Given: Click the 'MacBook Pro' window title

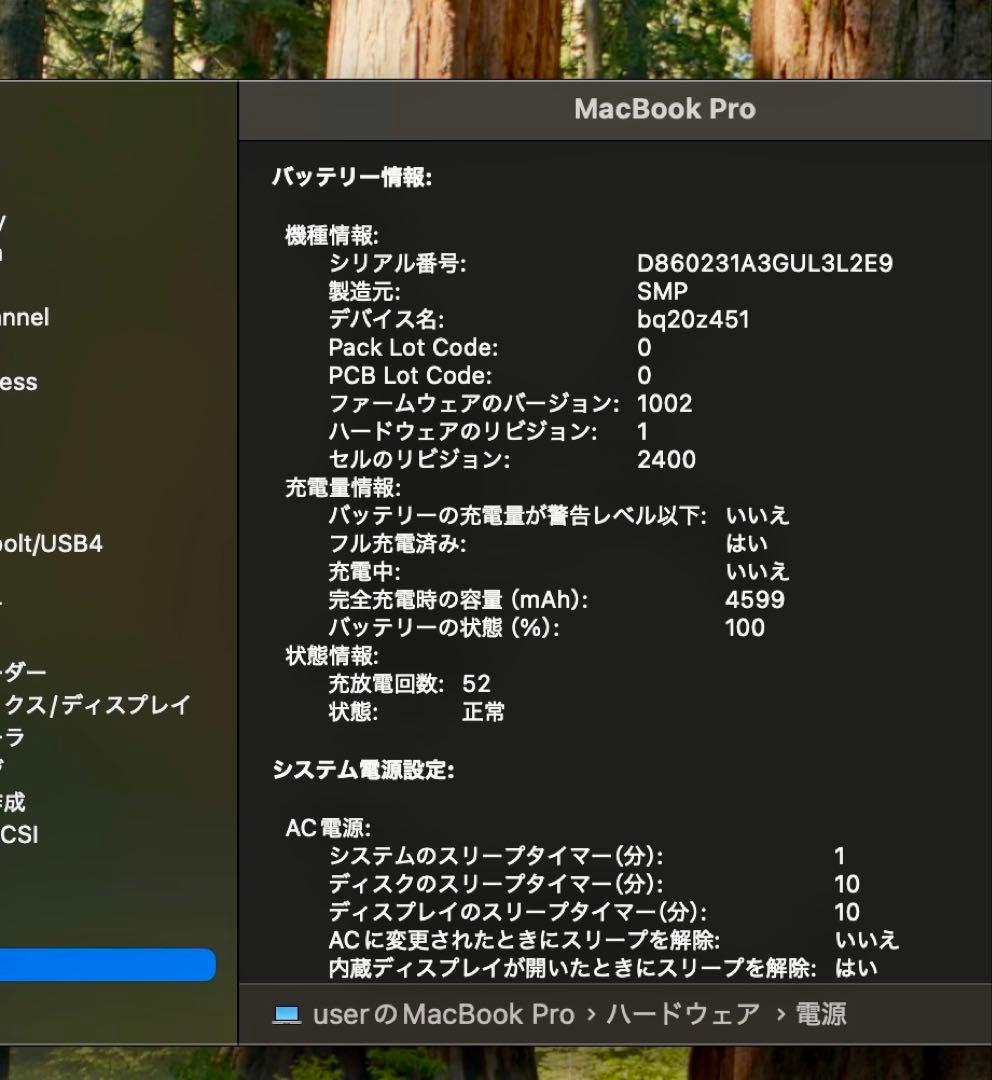Looking at the screenshot, I should click(x=665, y=109).
